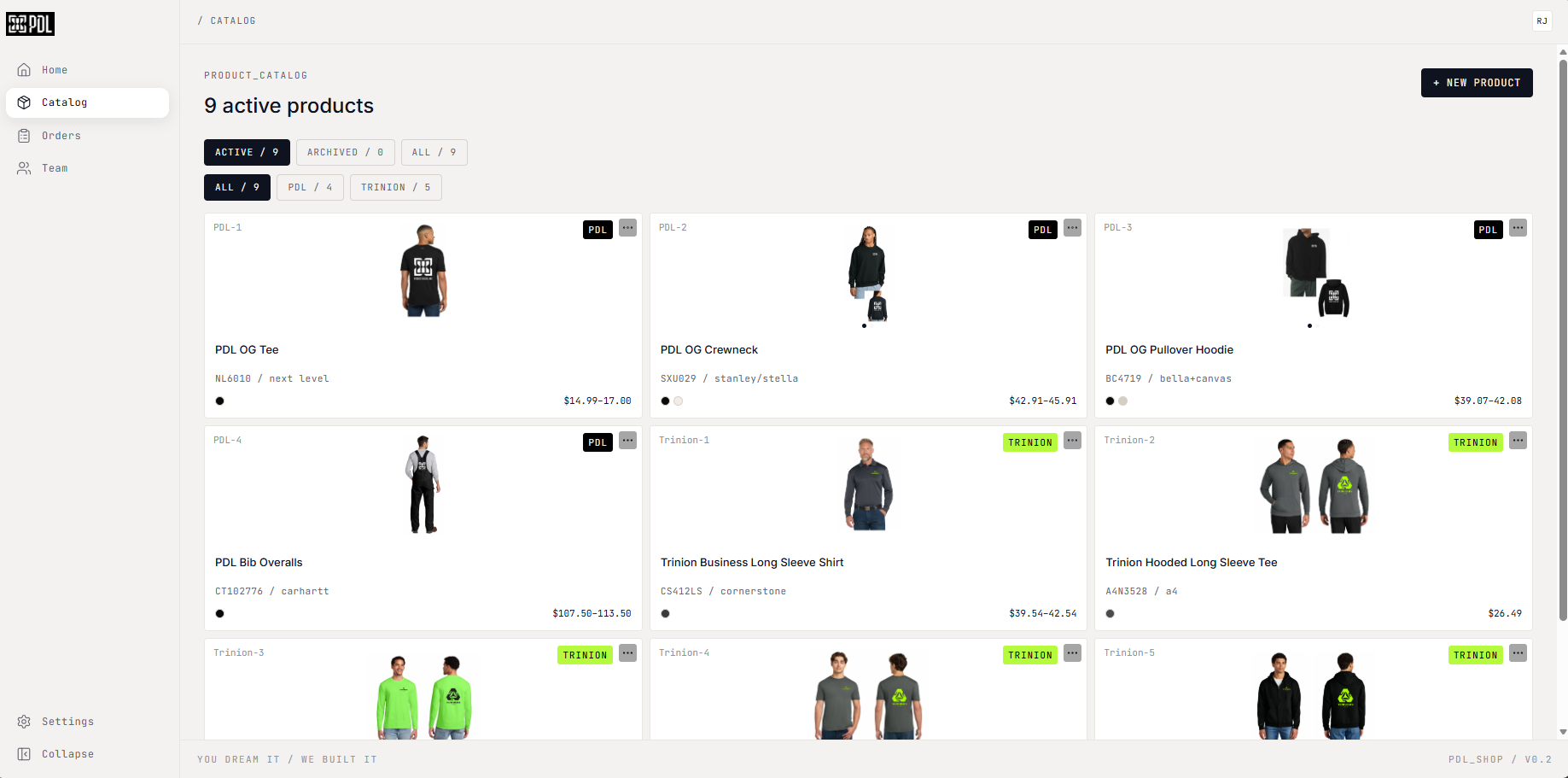
Task: Open more options menu for Trinion-3 card
Action: click(x=627, y=653)
